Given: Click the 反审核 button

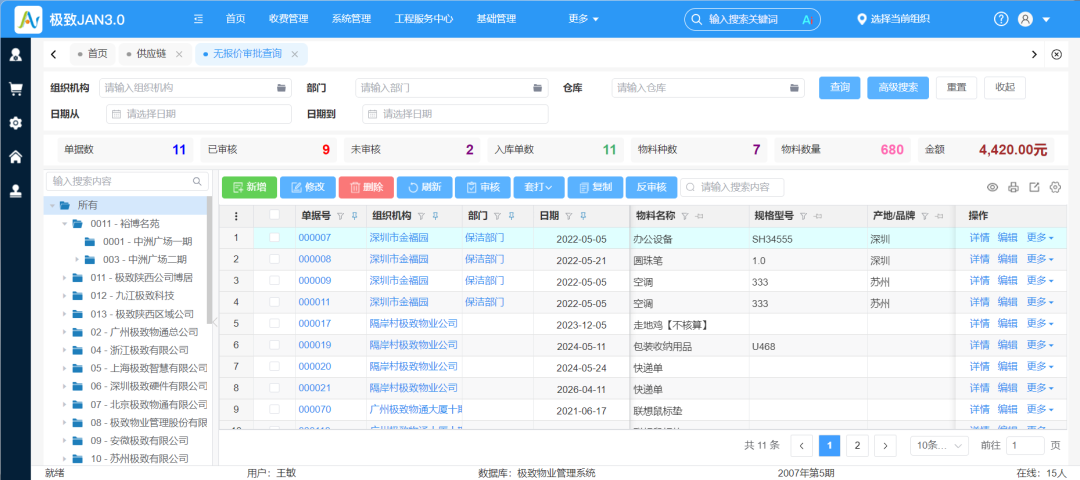Looking at the screenshot, I should [x=651, y=187].
